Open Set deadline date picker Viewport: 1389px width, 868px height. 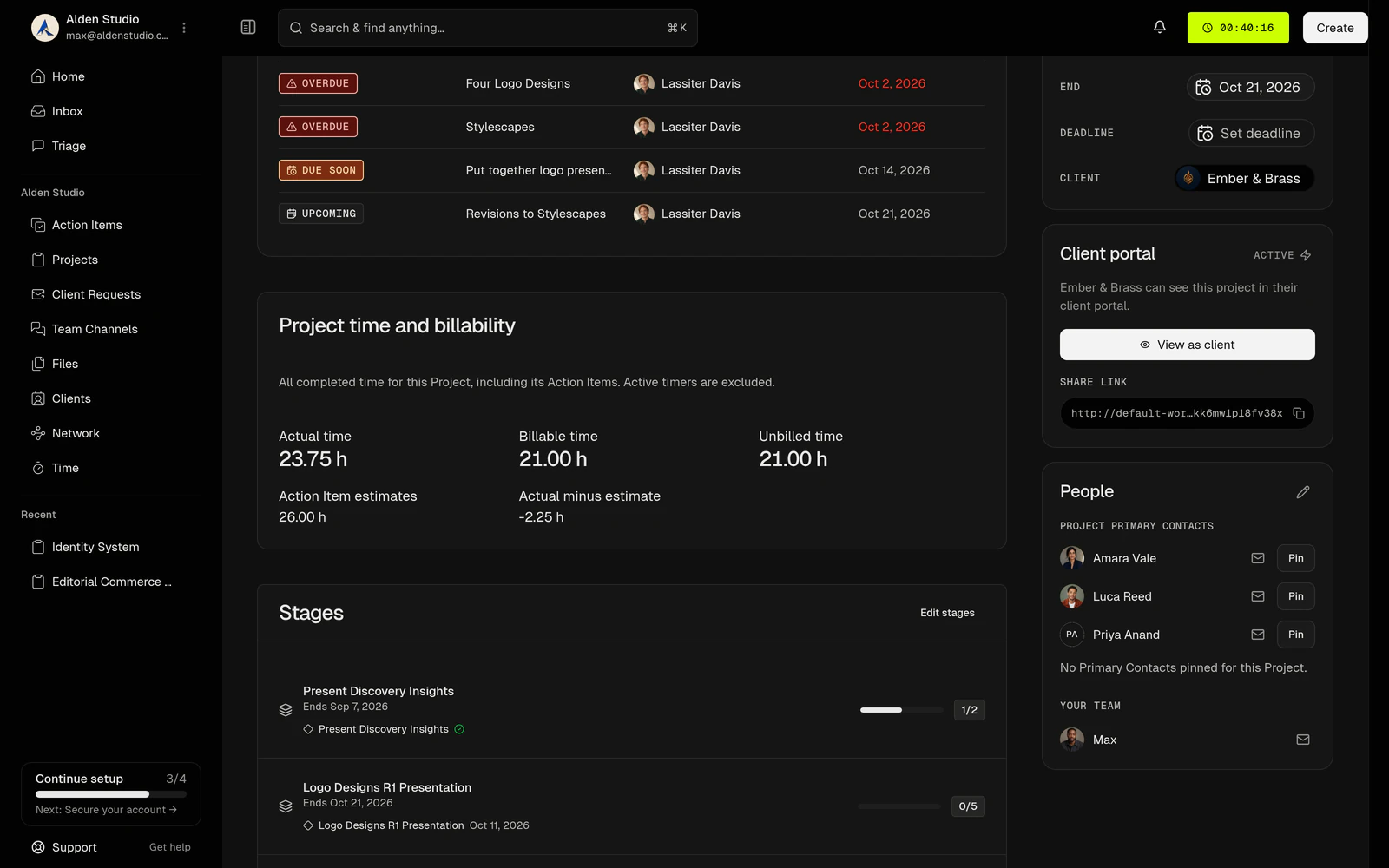coord(1252,133)
